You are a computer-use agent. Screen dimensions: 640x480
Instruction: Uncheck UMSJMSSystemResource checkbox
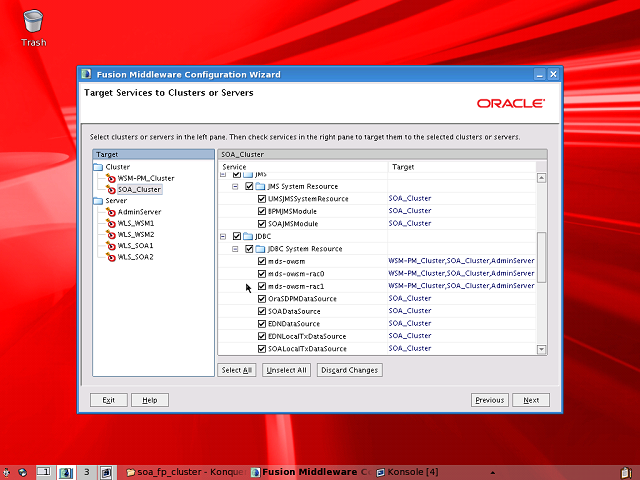[x=262, y=199]
